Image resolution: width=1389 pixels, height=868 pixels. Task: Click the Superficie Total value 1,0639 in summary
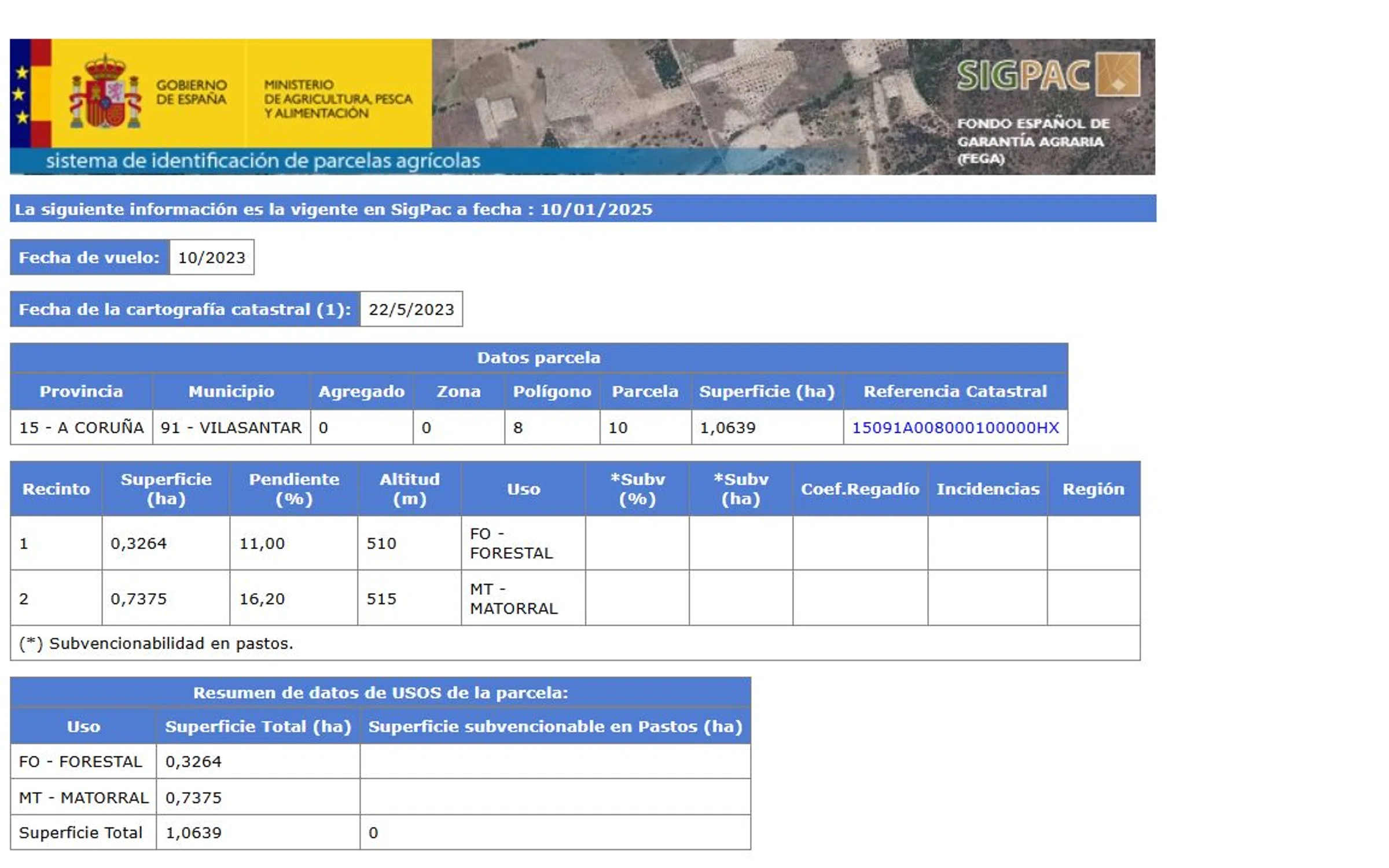pyautogui.click(x=193, y=833)
